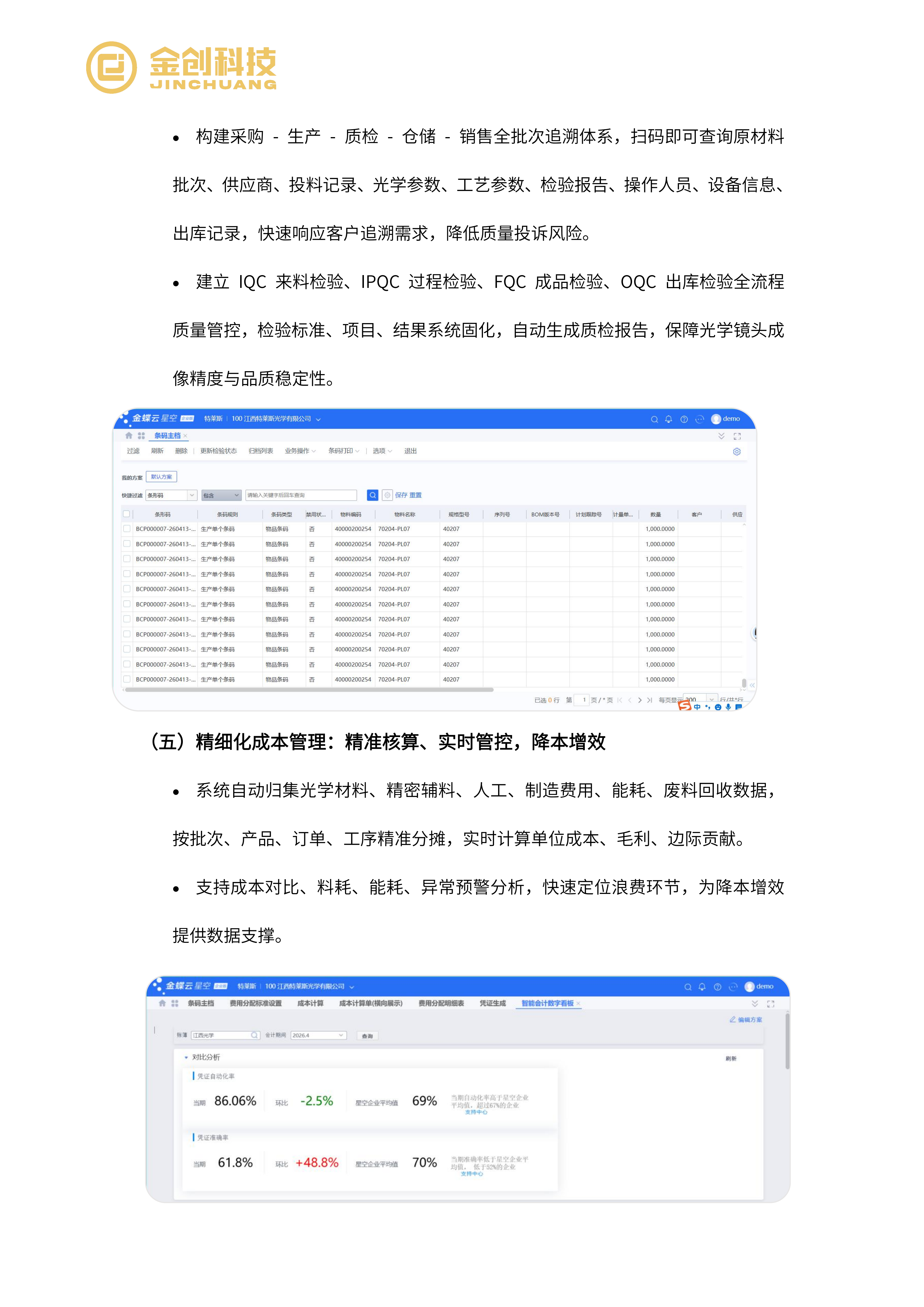This screenshot has height=1307, width=924.
Task: Click 更新检验状态 toolbar button
Action: coord(219,451)
